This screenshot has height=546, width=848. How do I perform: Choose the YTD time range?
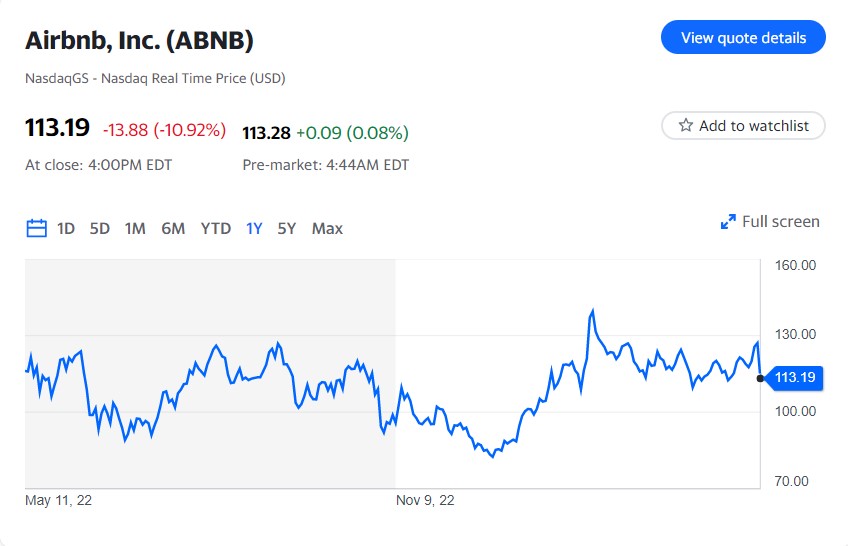click(216, 229)
